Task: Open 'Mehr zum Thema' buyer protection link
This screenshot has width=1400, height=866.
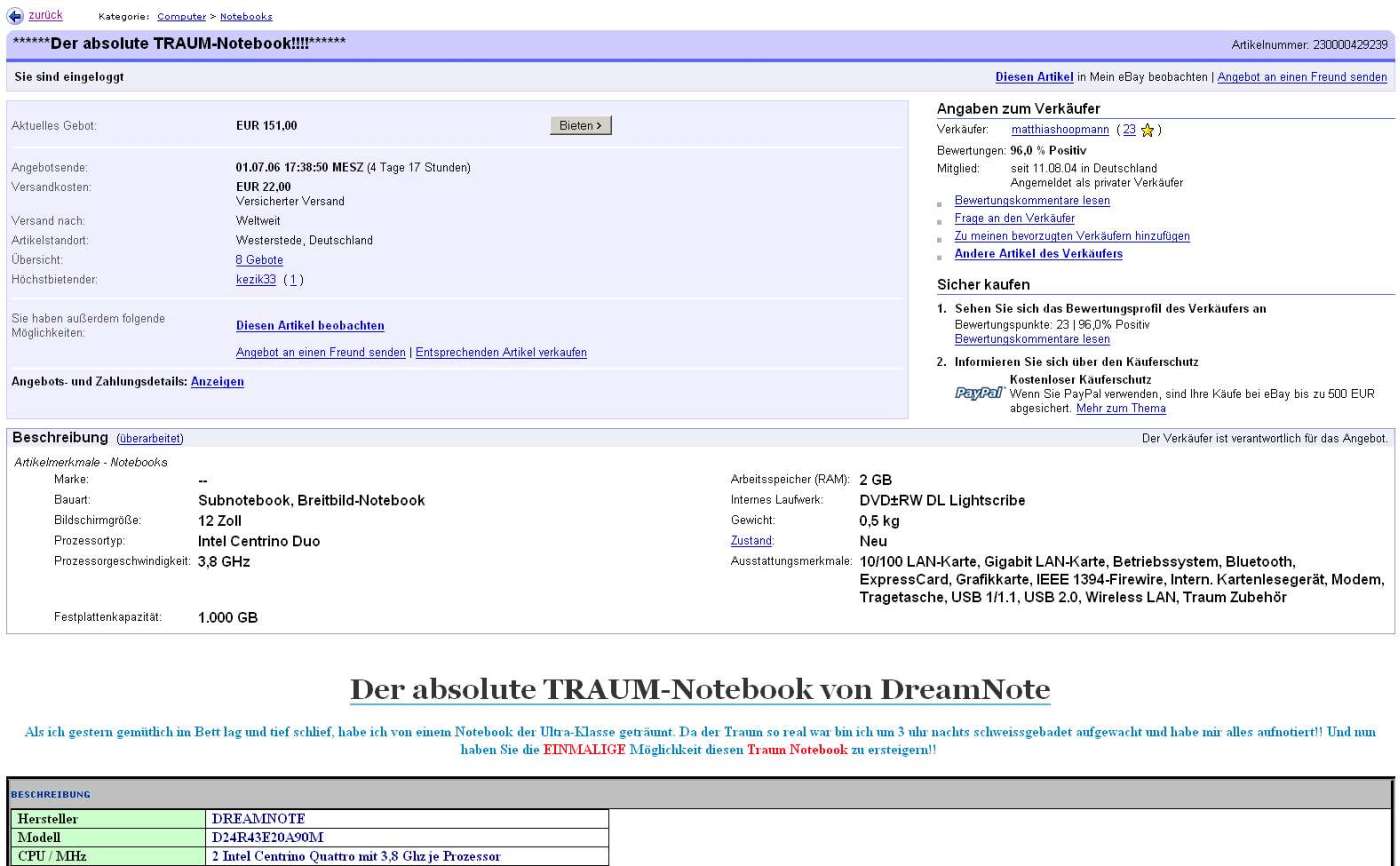Action: pos(1120,408)
